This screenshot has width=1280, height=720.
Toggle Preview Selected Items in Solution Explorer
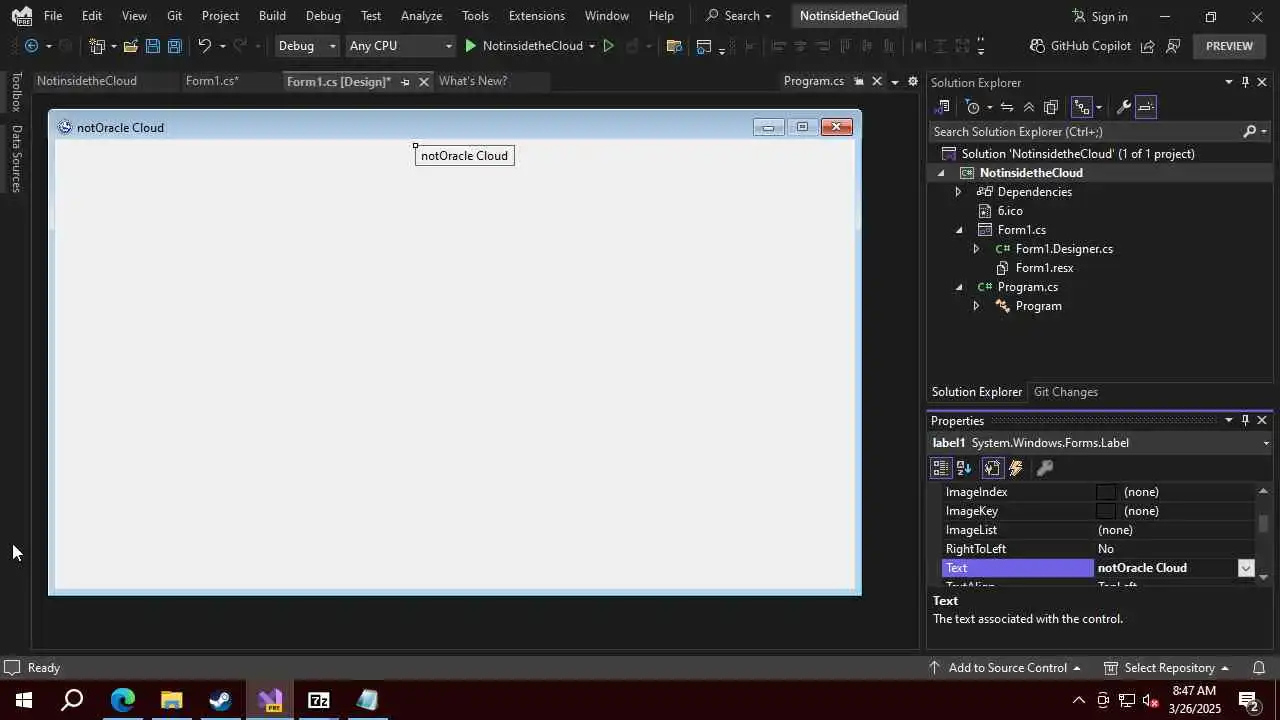coord(1146,107)
